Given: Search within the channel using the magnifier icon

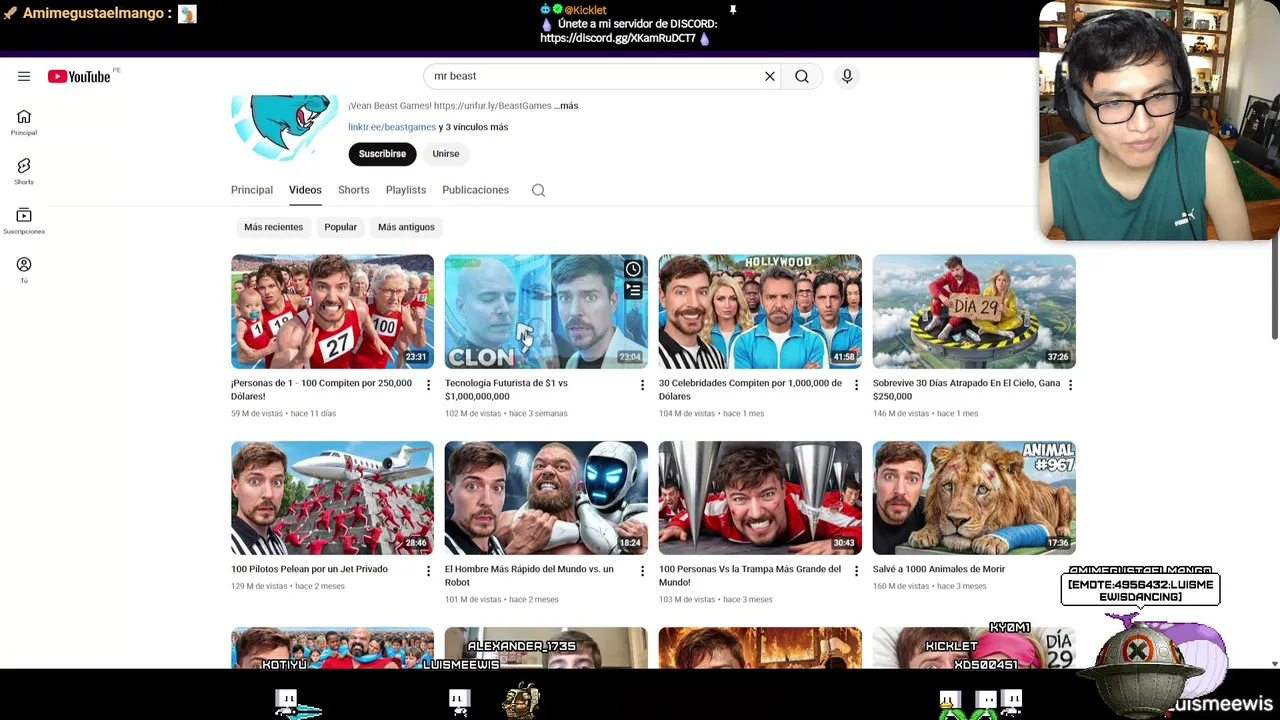Looking at the screenshot, I should click(x=538, y=190).
